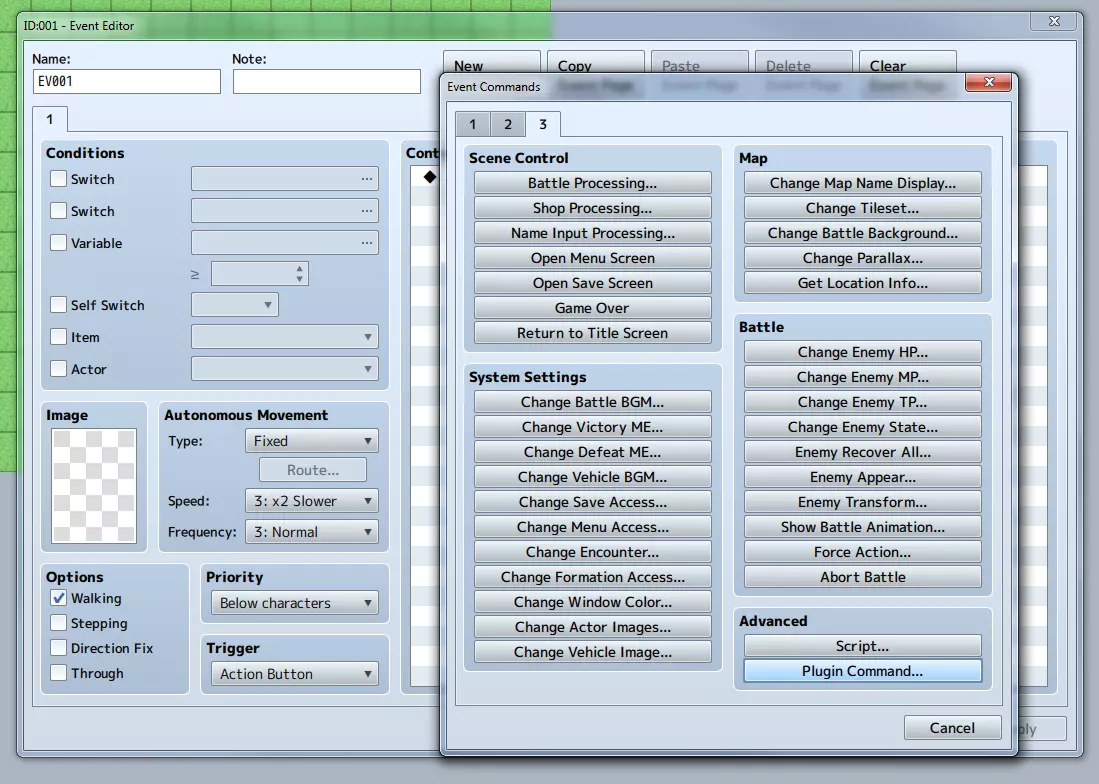Image resolution: width=1099 pixels, height=784 pixels.
Task: Enable the Self Switch condition checkbox
Action: point(59,305)
